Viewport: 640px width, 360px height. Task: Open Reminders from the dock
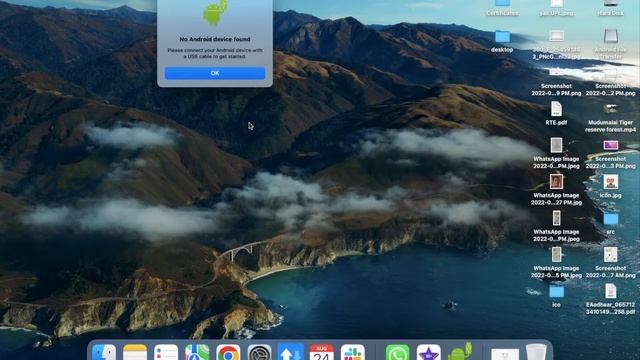coord(166,352)
